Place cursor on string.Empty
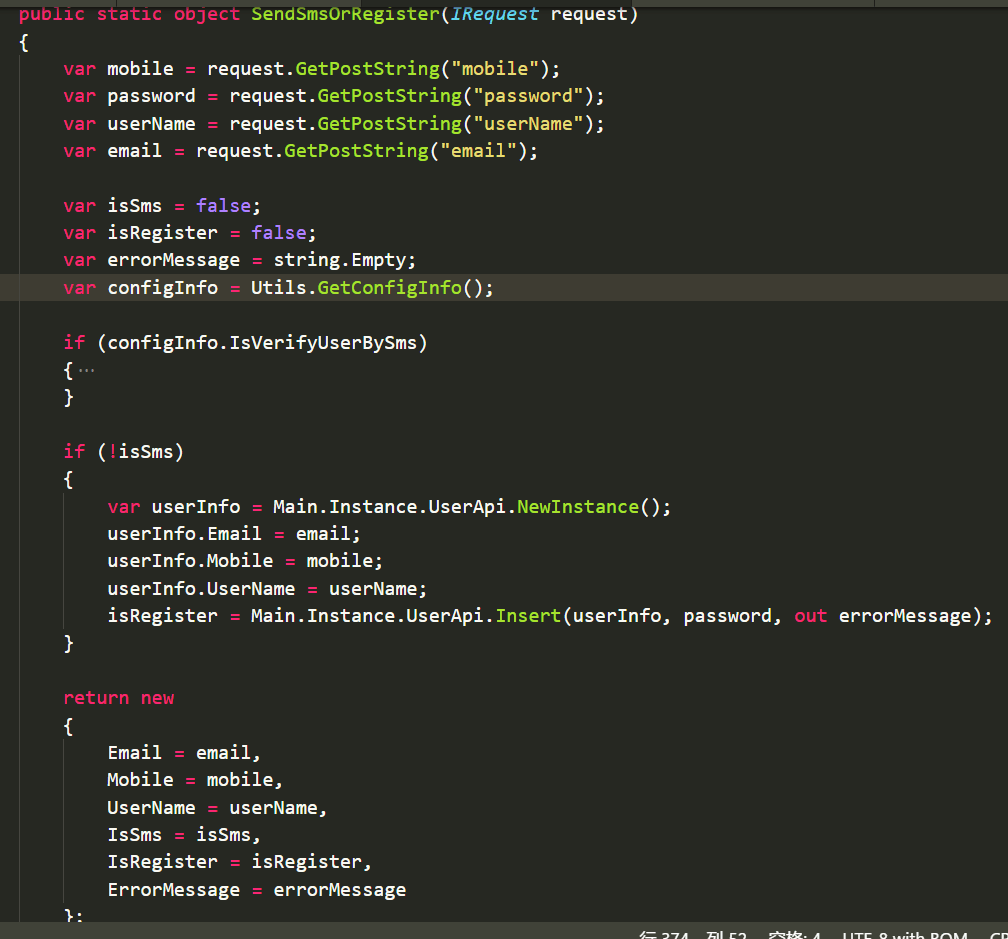1008x939 pixels. tap(339, 260)
